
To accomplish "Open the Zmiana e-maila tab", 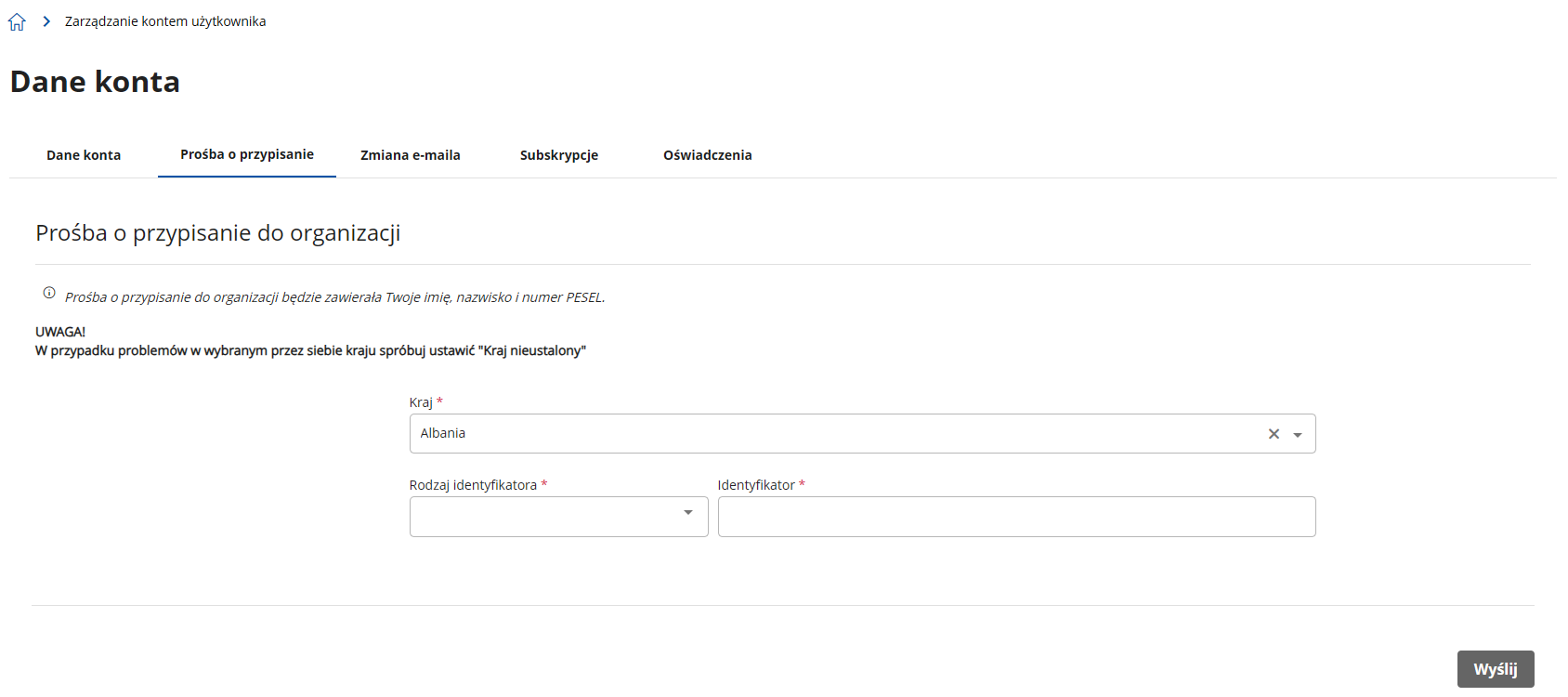I will click(x=411, y=155).
